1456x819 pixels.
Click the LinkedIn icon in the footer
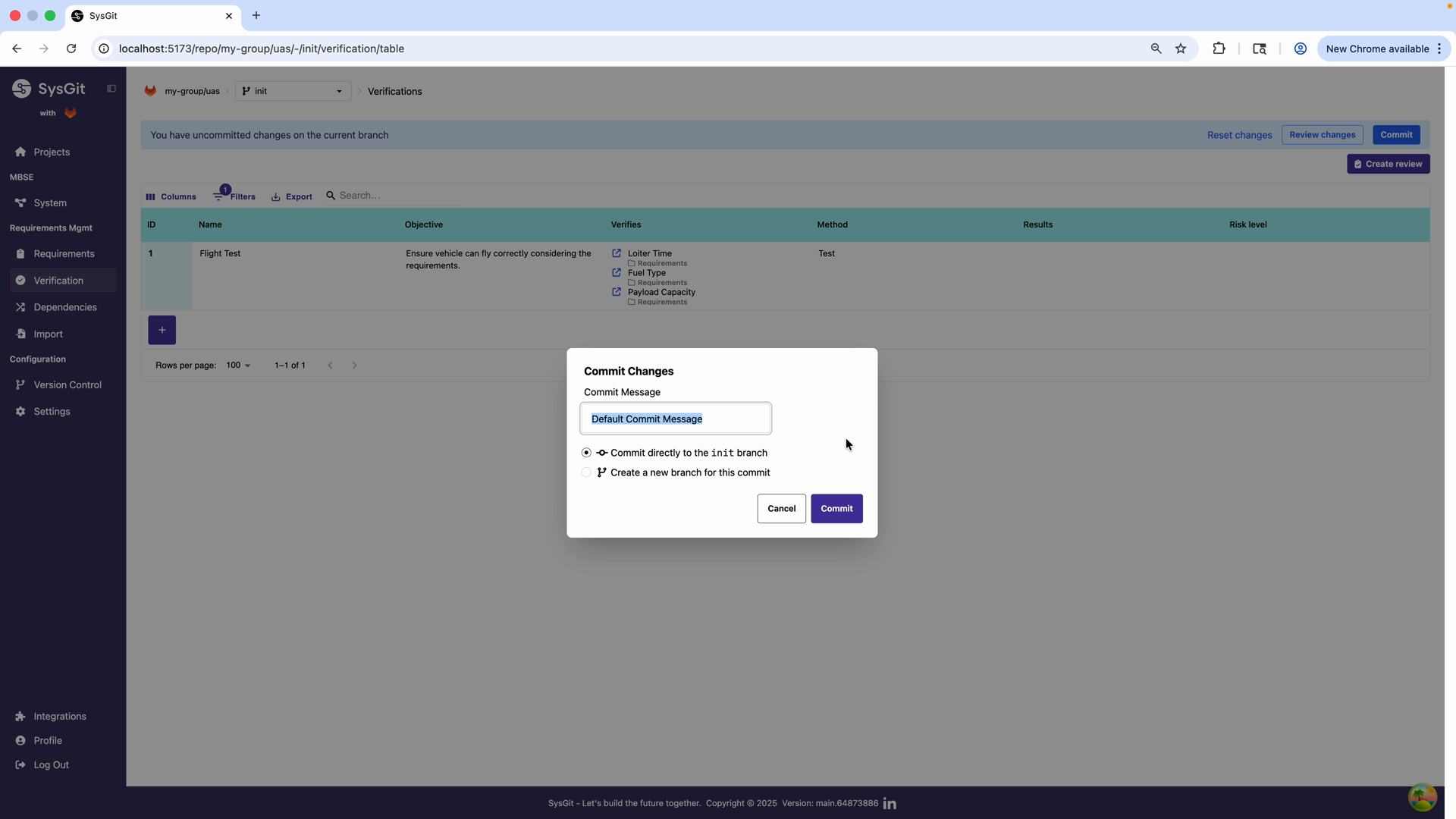point(890,803)
